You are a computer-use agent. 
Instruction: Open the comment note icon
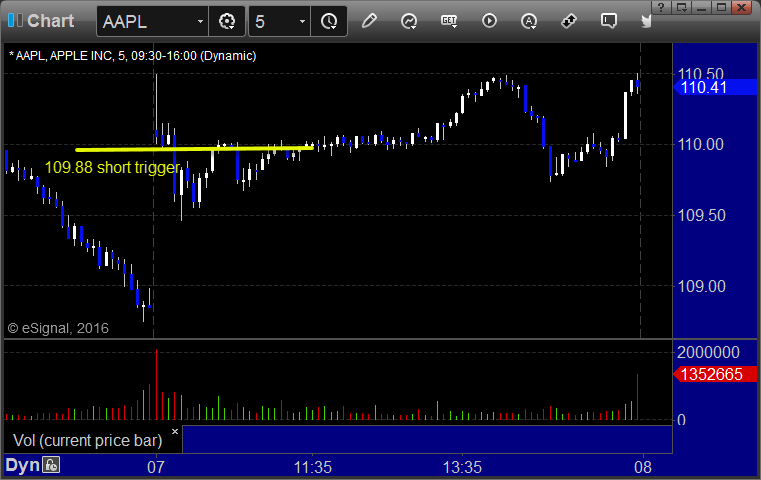tap(609, 21)
